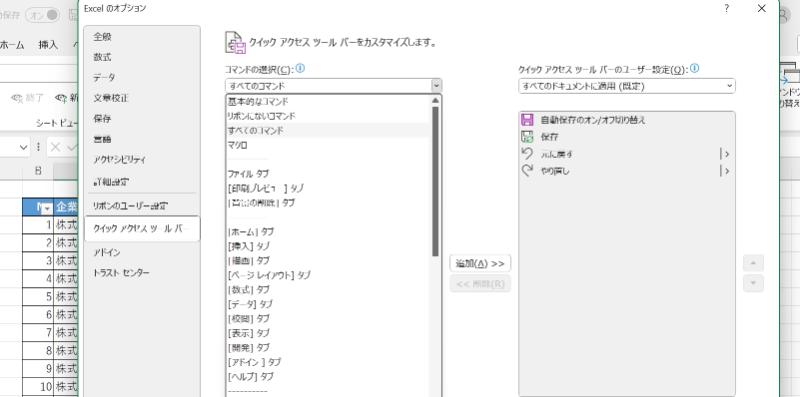Click the 追加(A) >> button
This screenshot has height=397, width=800.
click(480, 263)
